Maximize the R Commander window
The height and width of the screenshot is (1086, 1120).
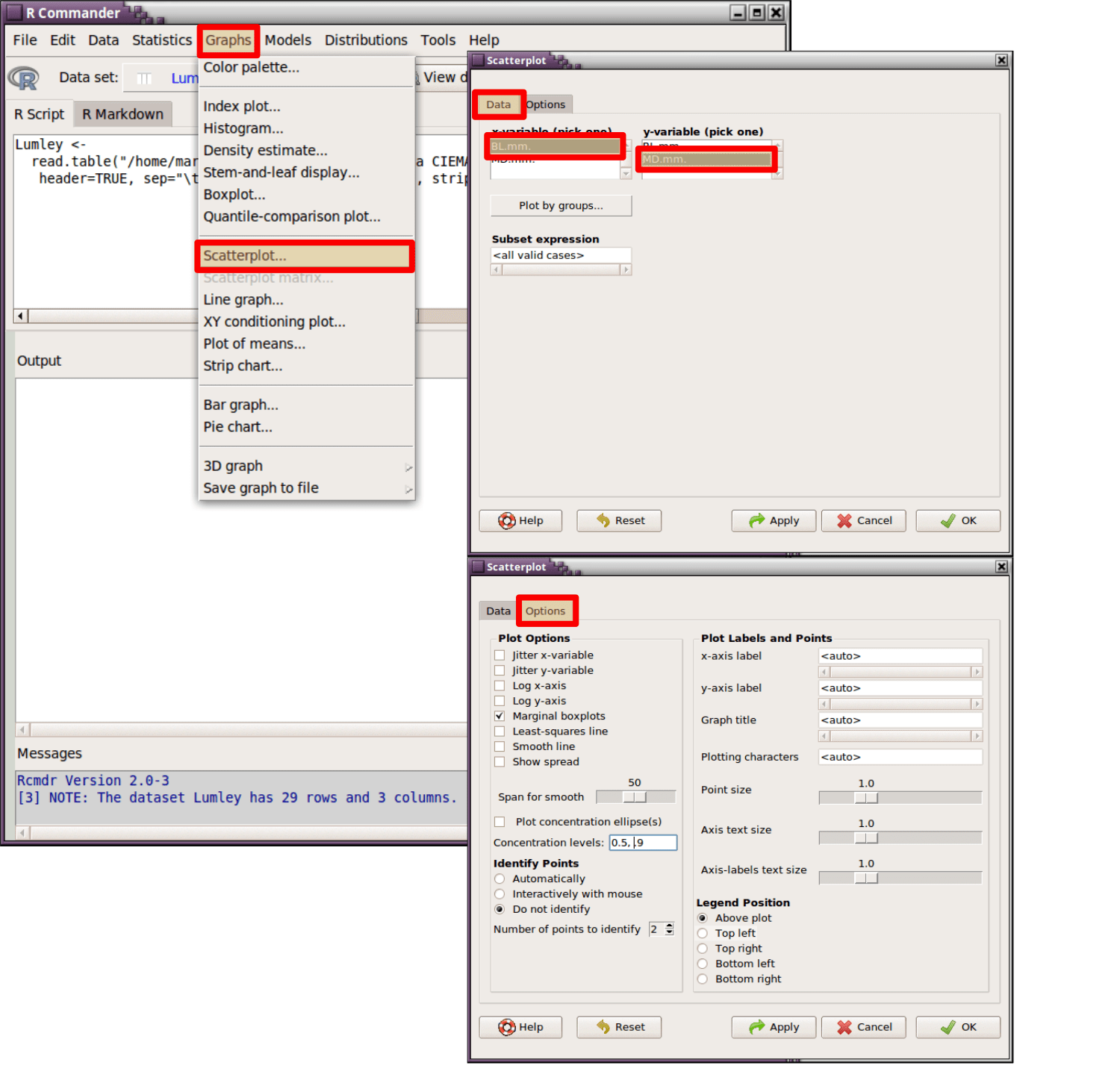[x=757, y=13]
